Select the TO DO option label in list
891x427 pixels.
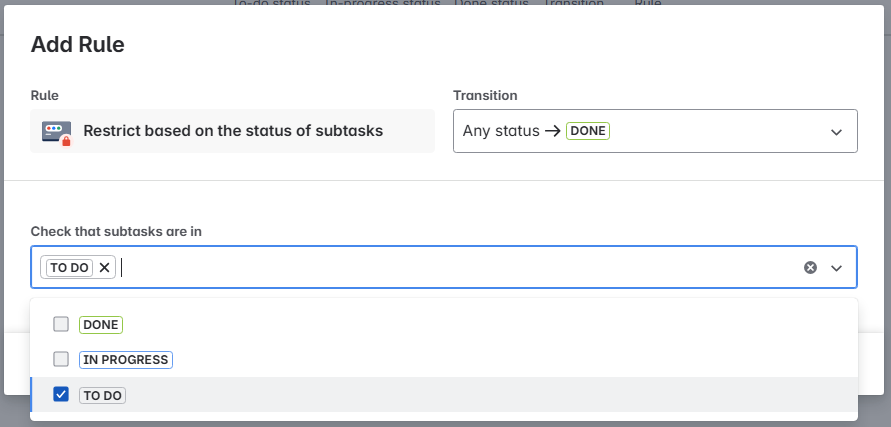[x=102, y=395]
